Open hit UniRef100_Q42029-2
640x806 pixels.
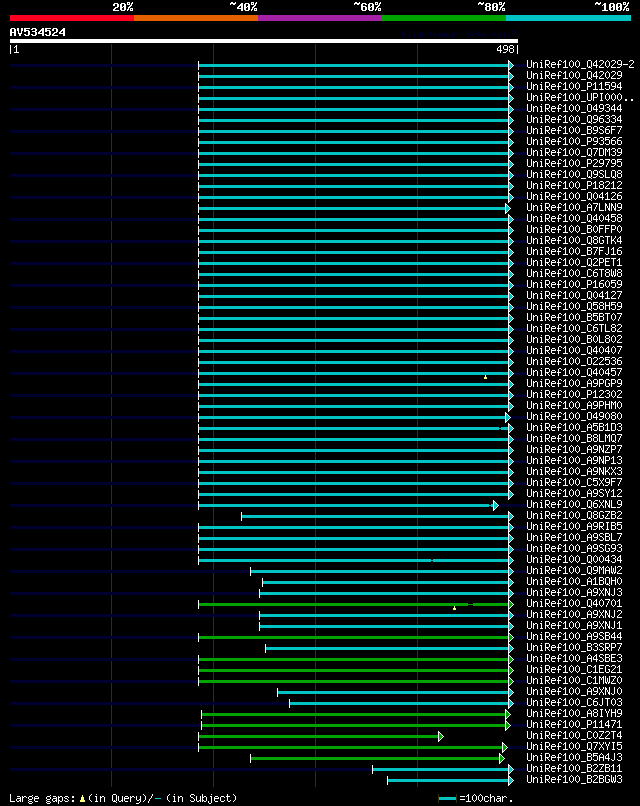tap(580, 64)
